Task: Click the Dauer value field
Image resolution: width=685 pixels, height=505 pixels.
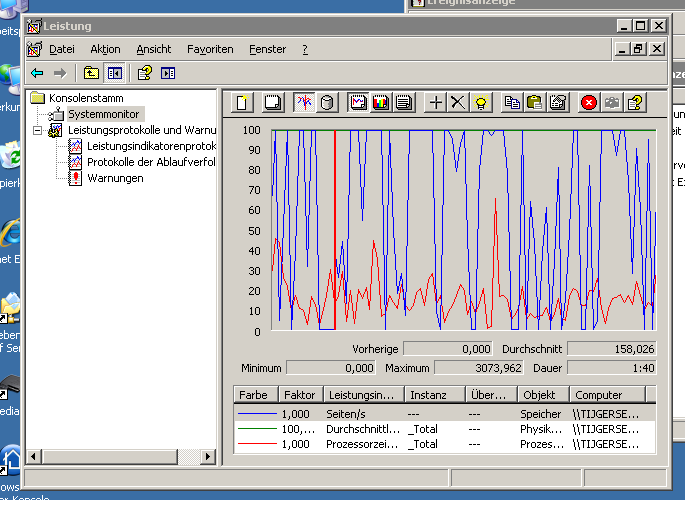Action: [611, 368]
